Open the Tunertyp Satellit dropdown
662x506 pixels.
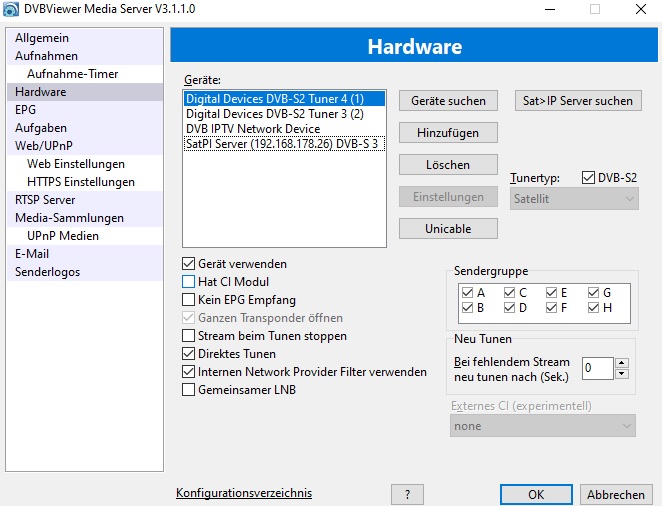574,199
